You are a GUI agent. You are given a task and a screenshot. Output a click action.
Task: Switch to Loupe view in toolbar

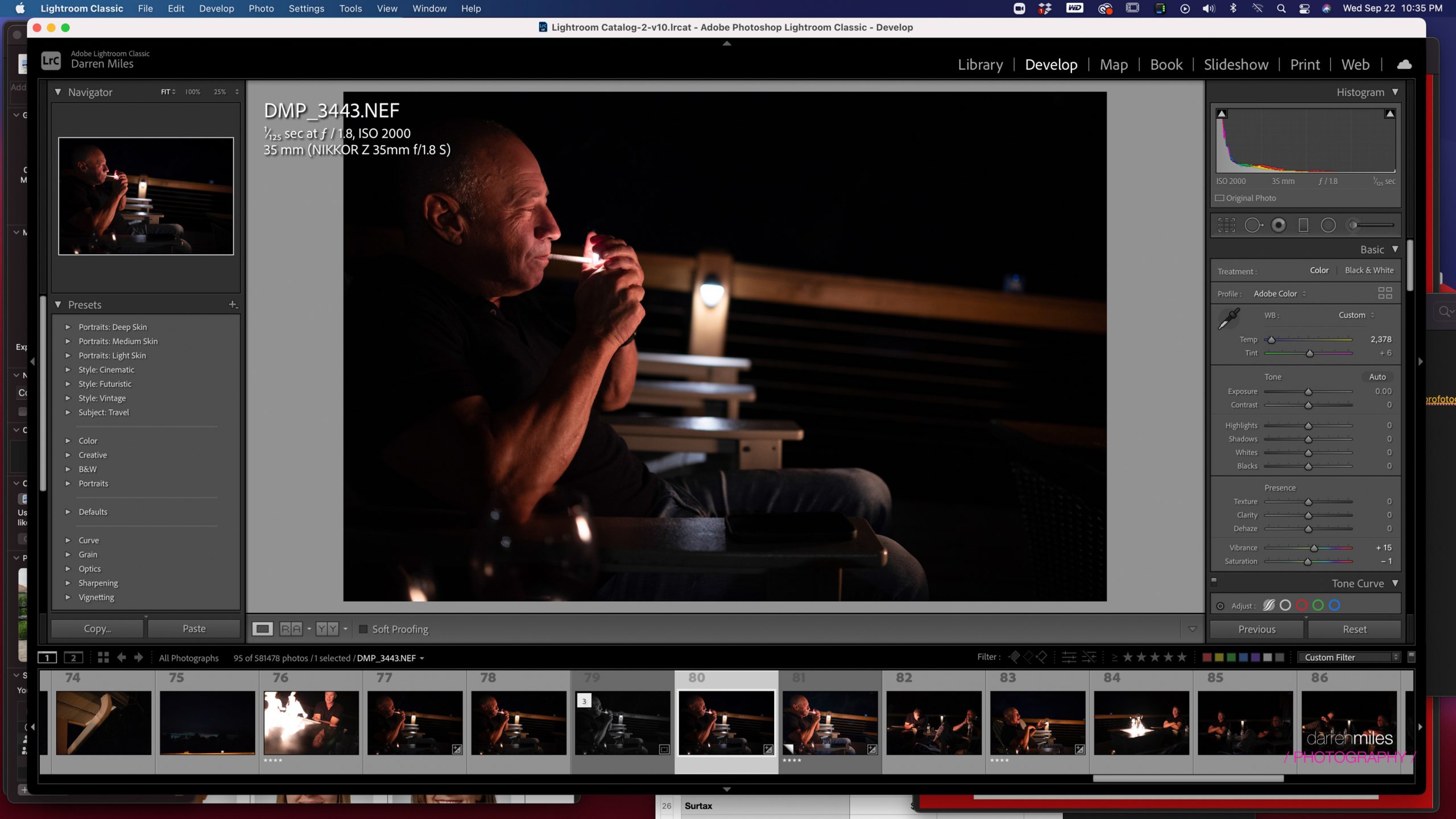[262, 628]
